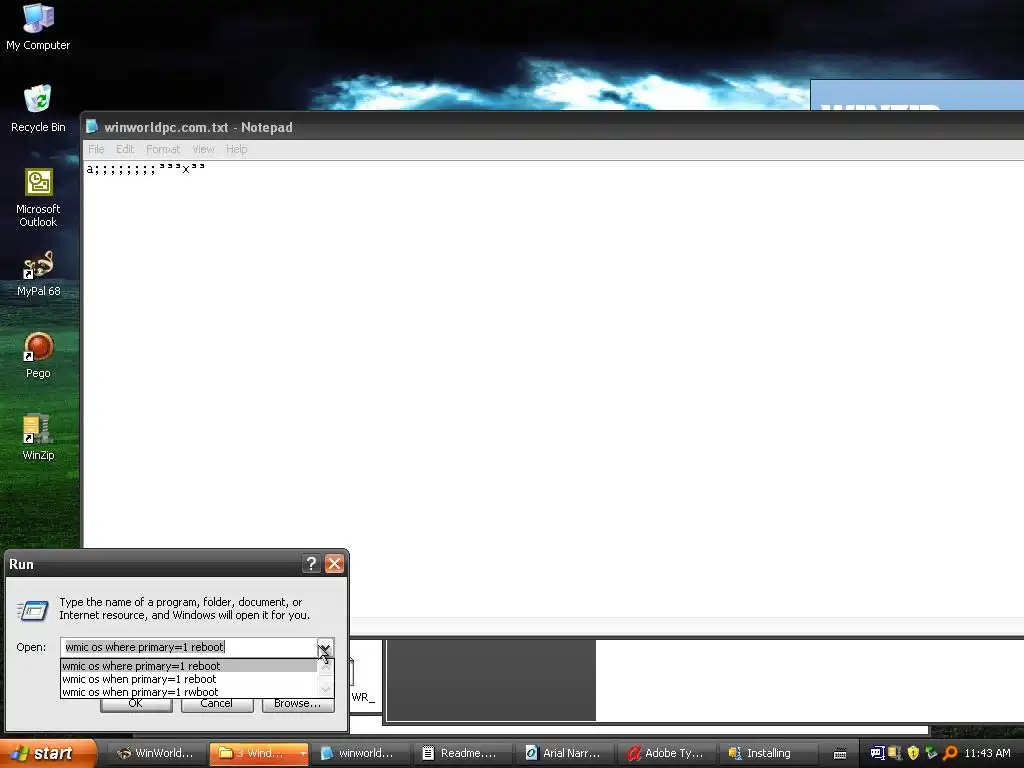Expand the taskbar group arrow for Explorer windows
The width and height of the screenshot is (1024, 768).
[x=302, y=754]
